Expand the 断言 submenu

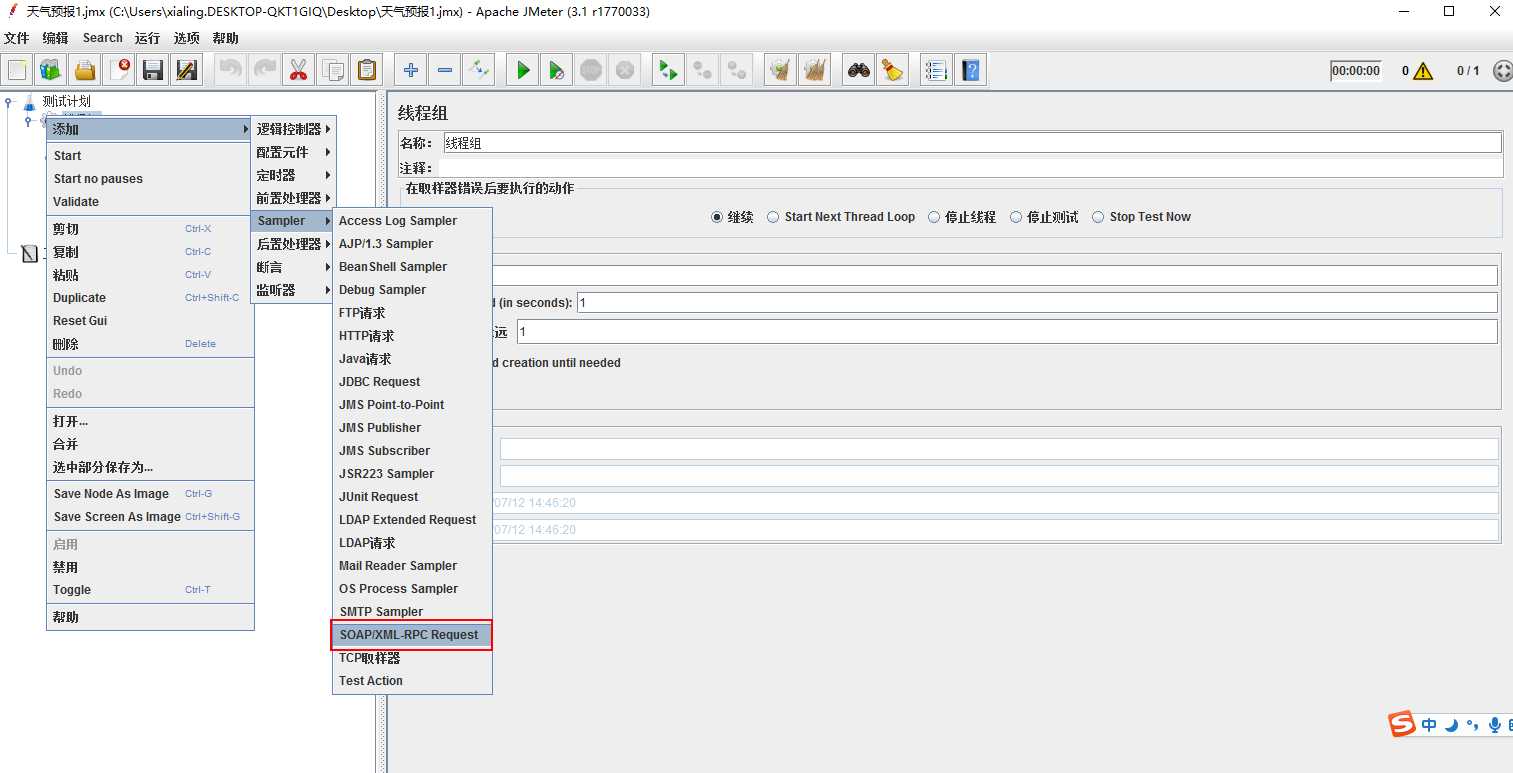tap(293, 267)
